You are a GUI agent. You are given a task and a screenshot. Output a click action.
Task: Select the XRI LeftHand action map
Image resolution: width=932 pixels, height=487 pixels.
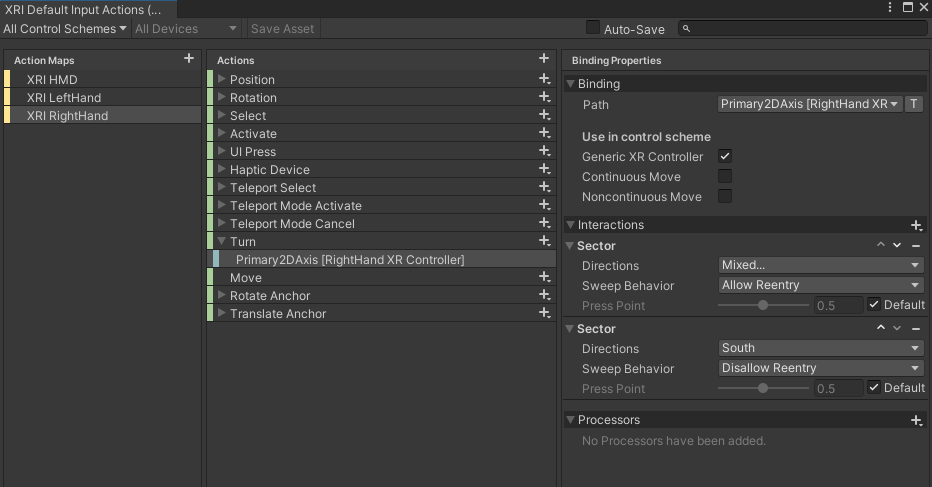[x=64, y=98]
